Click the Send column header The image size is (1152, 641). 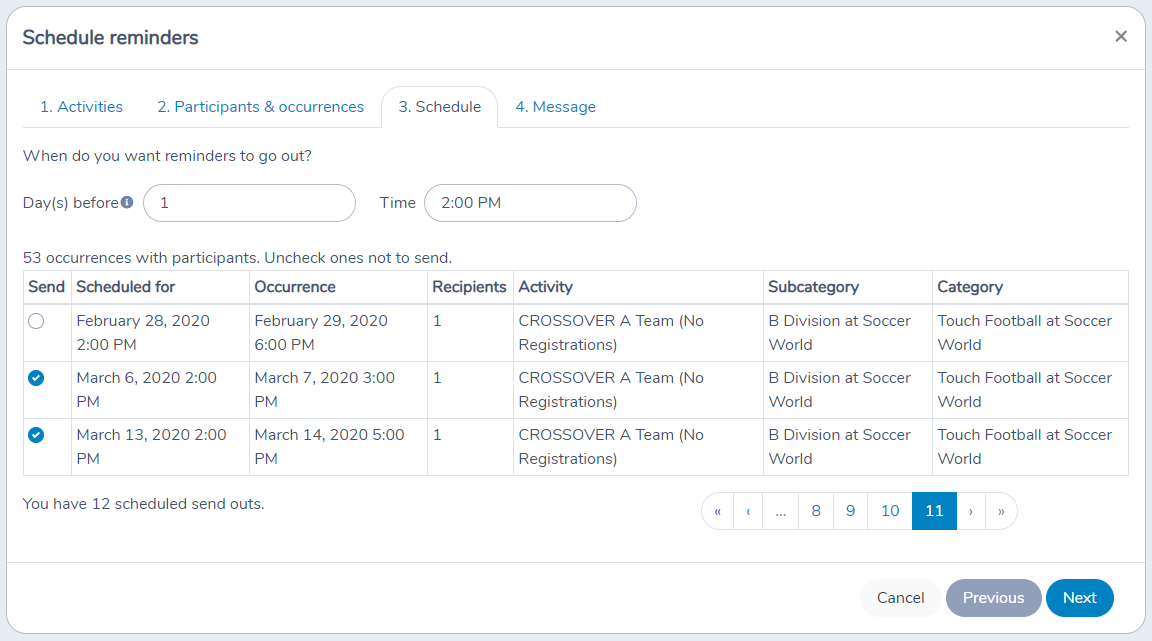[47, 287]
